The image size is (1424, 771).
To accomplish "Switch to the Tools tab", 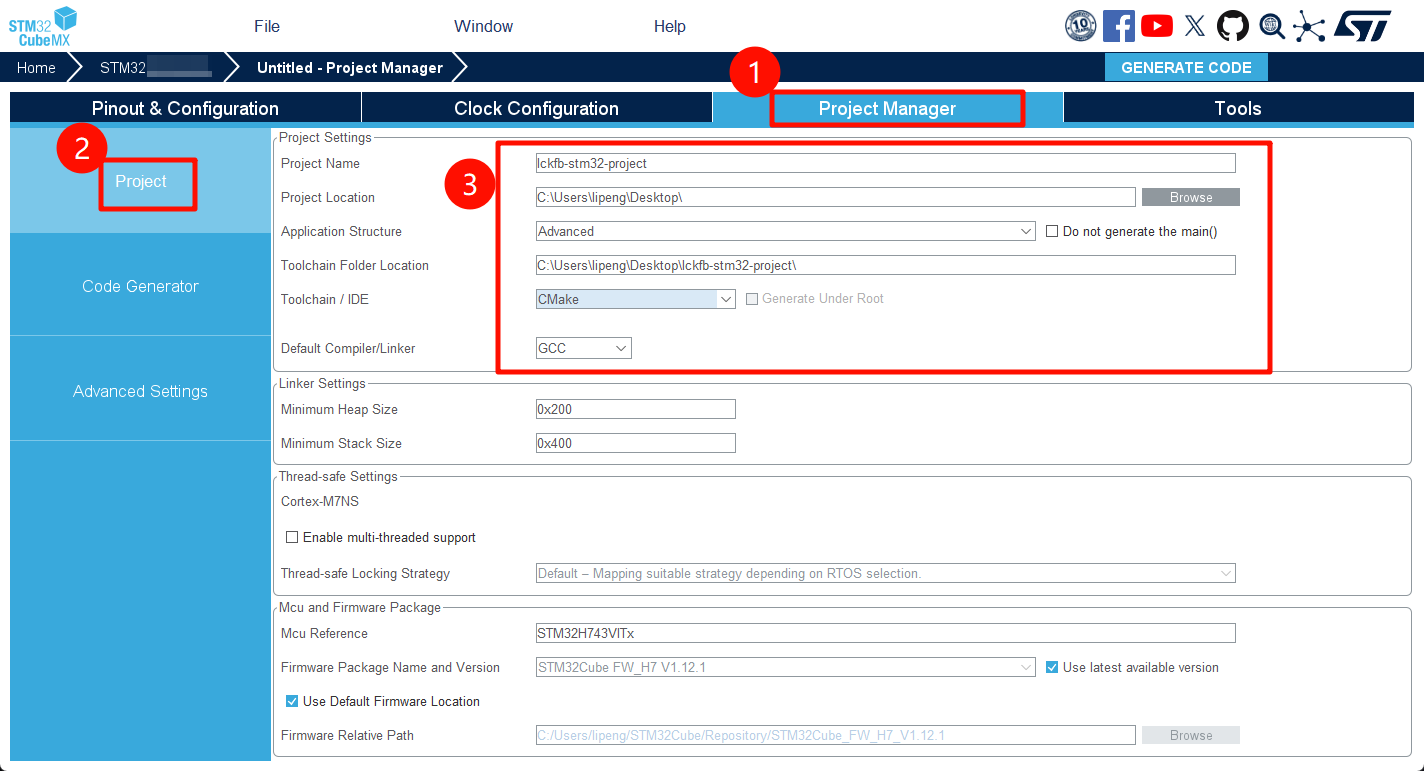I will coord(1238,108).
